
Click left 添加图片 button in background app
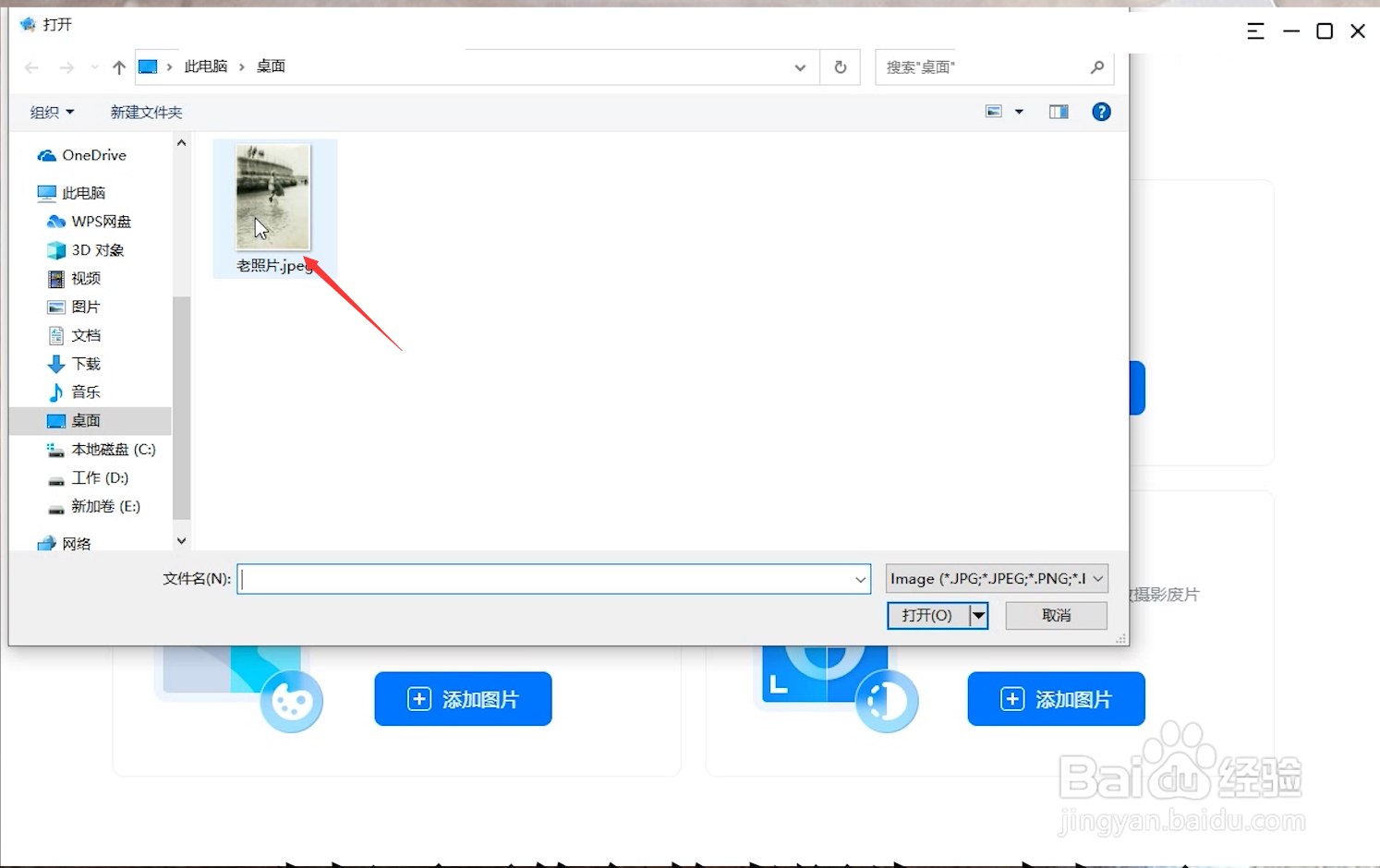pyautogui.click(x=463, y=699)
